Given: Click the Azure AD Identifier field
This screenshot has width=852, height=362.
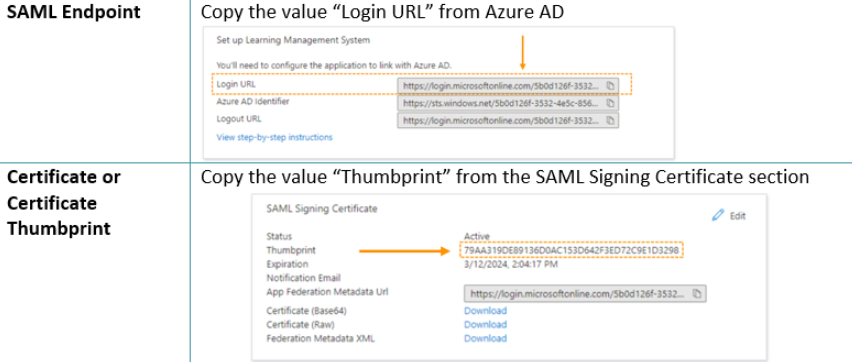Looking at the screenshot, I should [x=508, y=103].
